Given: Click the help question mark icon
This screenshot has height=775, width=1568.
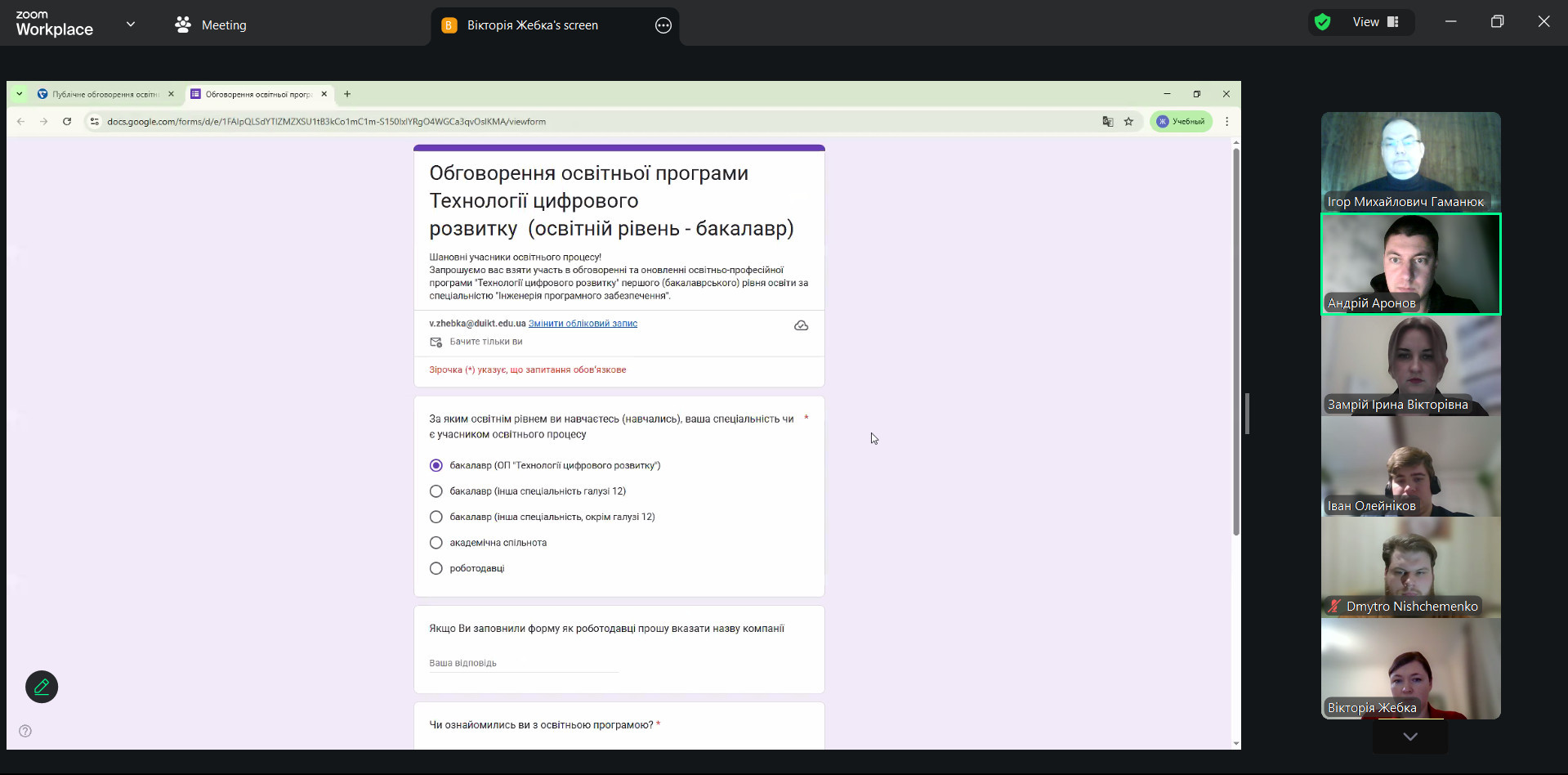Looking at the screenshot, I should tap(25, 731).
